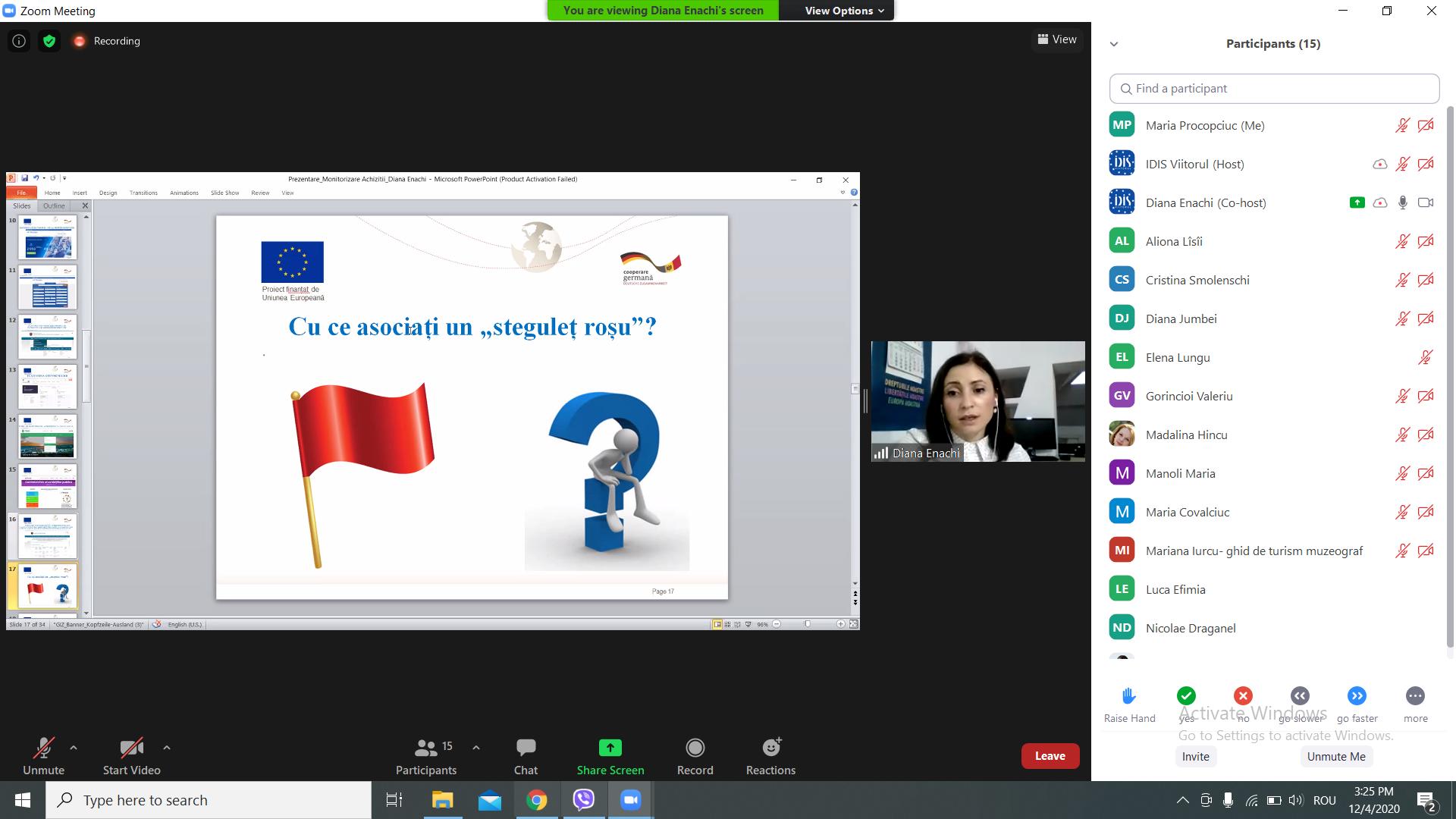The width and height of the screenshot is (1456, 819).
Task: Change the layout with the View button
Action: tap(1057, 39)
